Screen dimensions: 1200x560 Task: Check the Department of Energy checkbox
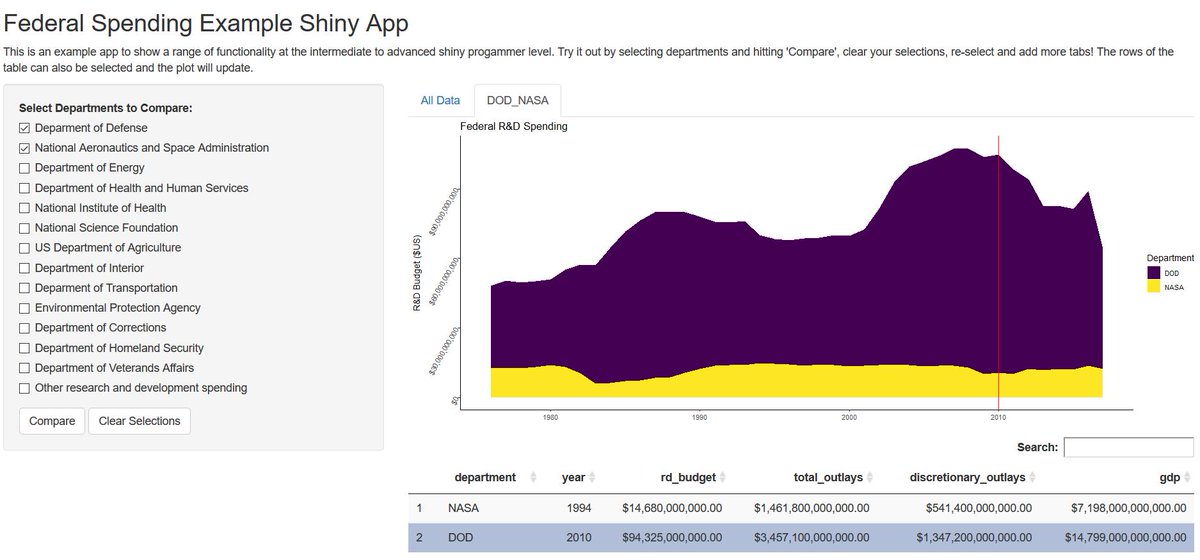point(25,168)
